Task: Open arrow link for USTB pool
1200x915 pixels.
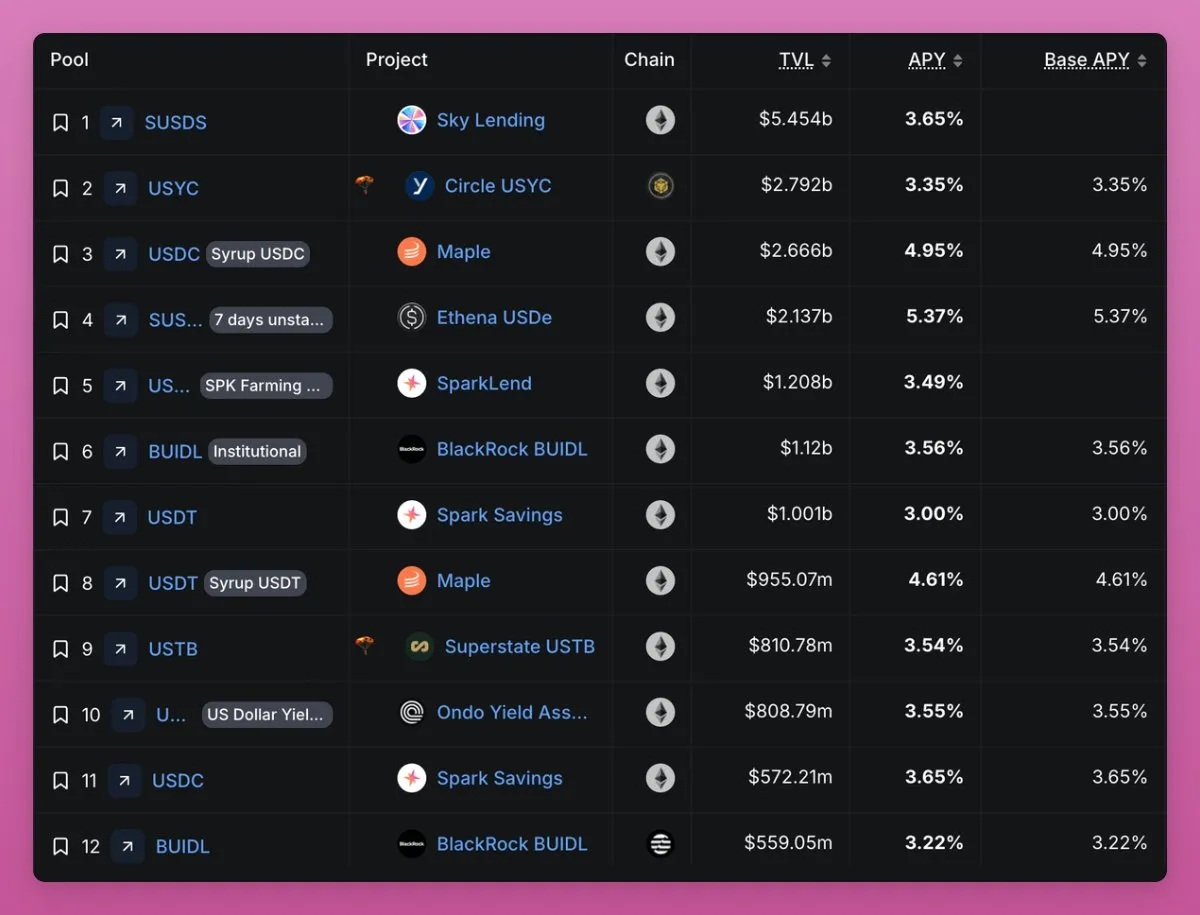Action: 120,649
